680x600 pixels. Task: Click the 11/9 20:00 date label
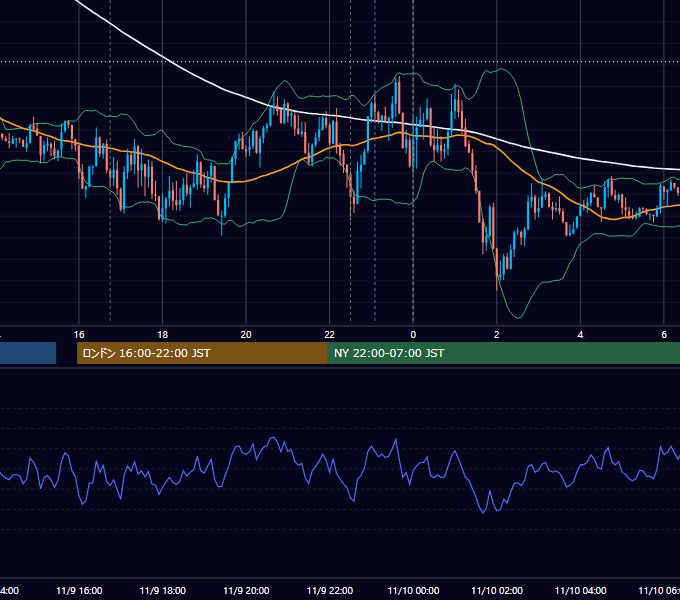(246, 590)
